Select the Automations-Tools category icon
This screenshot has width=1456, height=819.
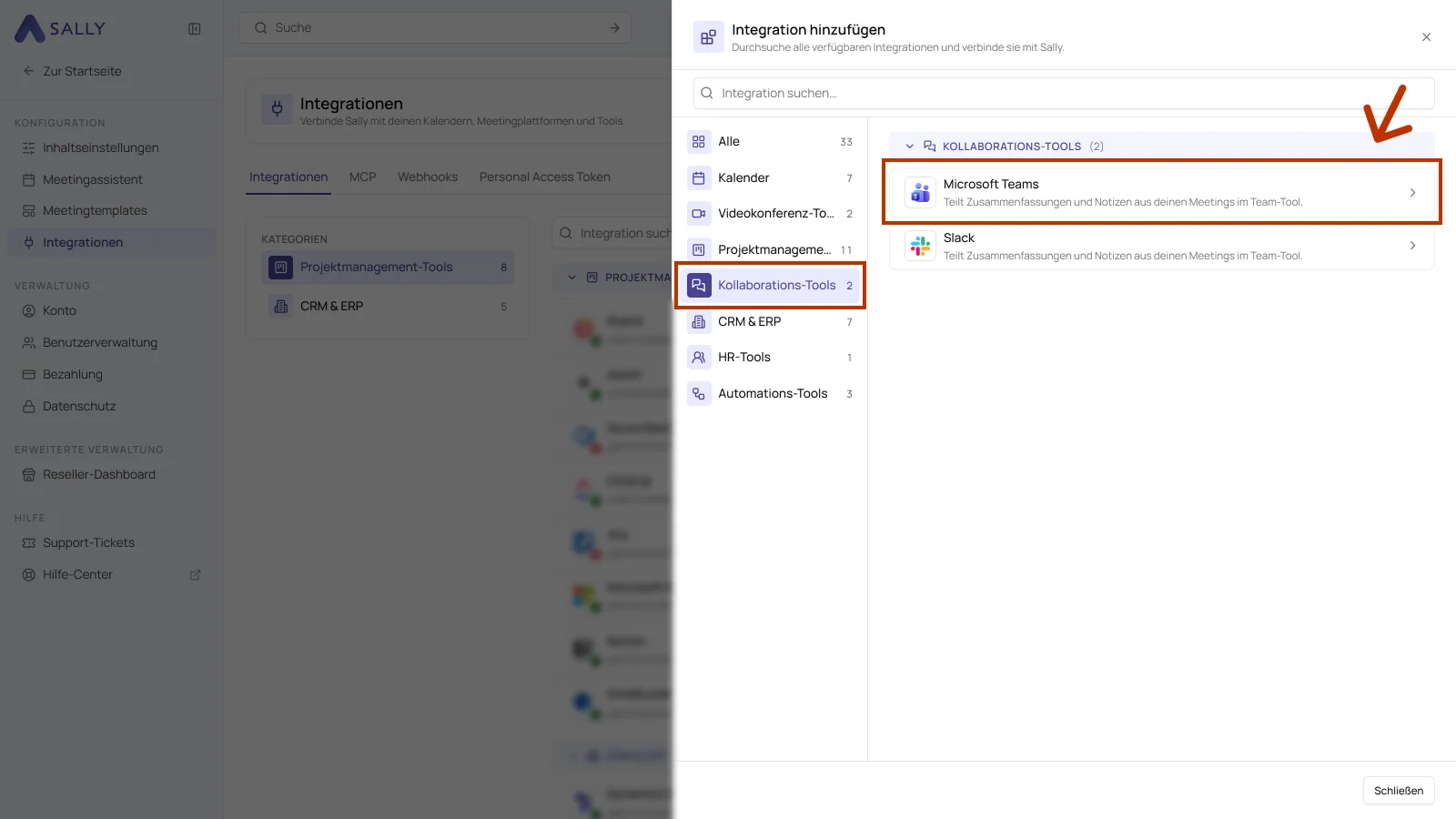coord(699,394)
